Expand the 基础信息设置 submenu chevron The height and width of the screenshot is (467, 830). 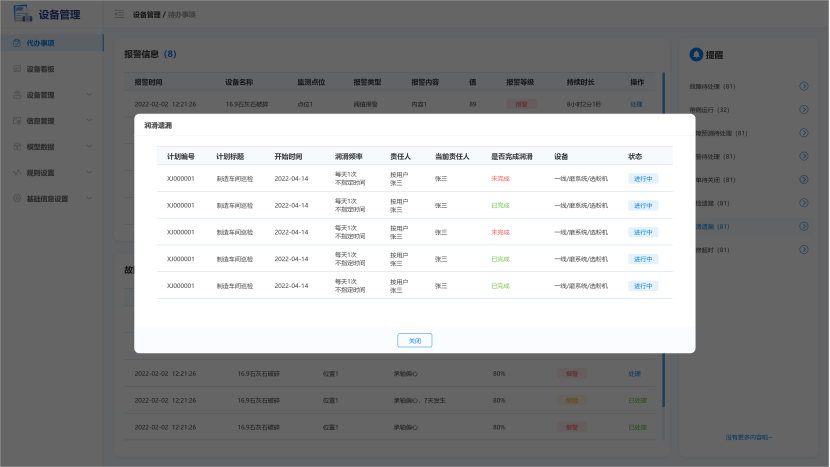click(x=90, y=199)
